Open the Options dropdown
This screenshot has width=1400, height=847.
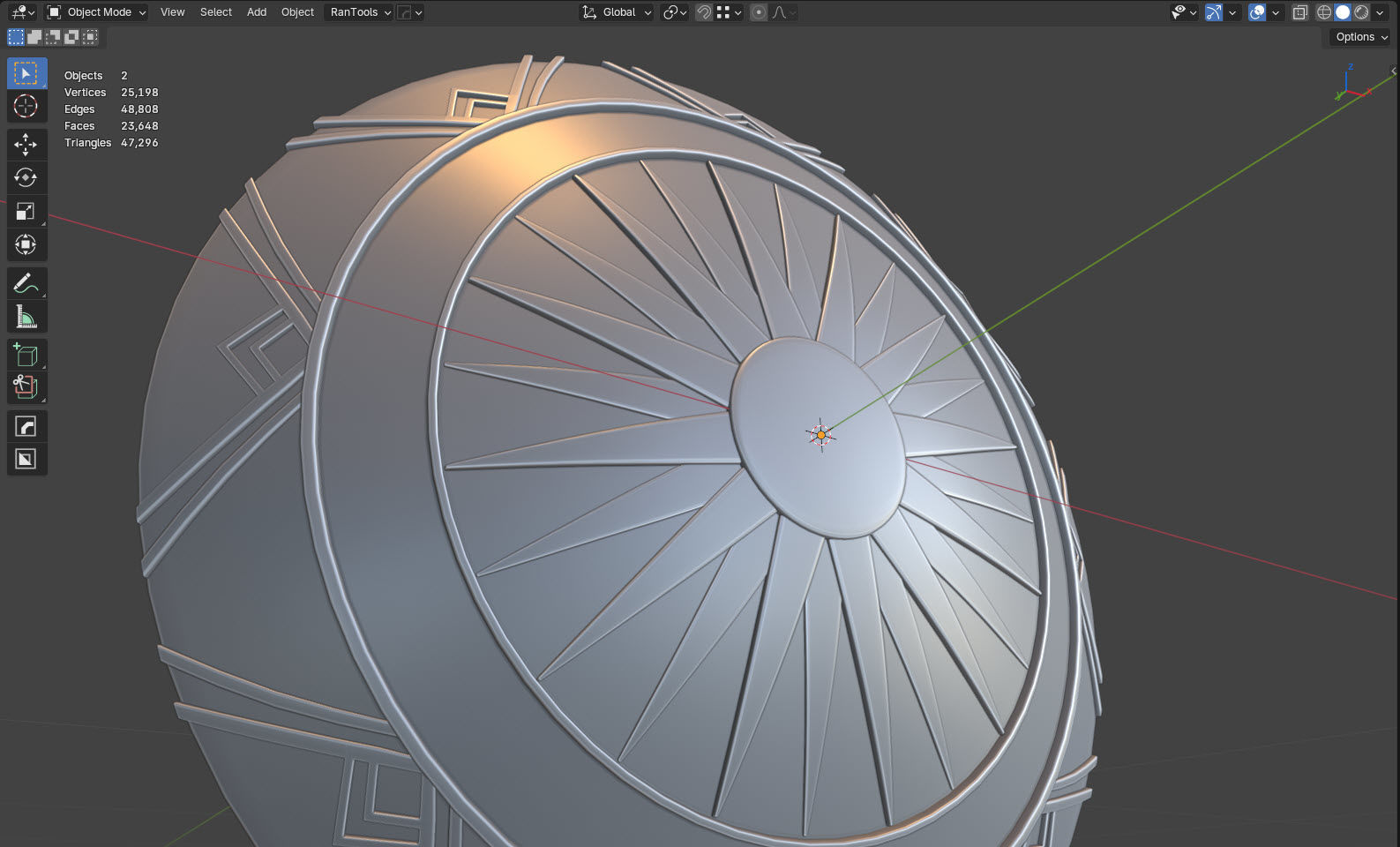1360,37
